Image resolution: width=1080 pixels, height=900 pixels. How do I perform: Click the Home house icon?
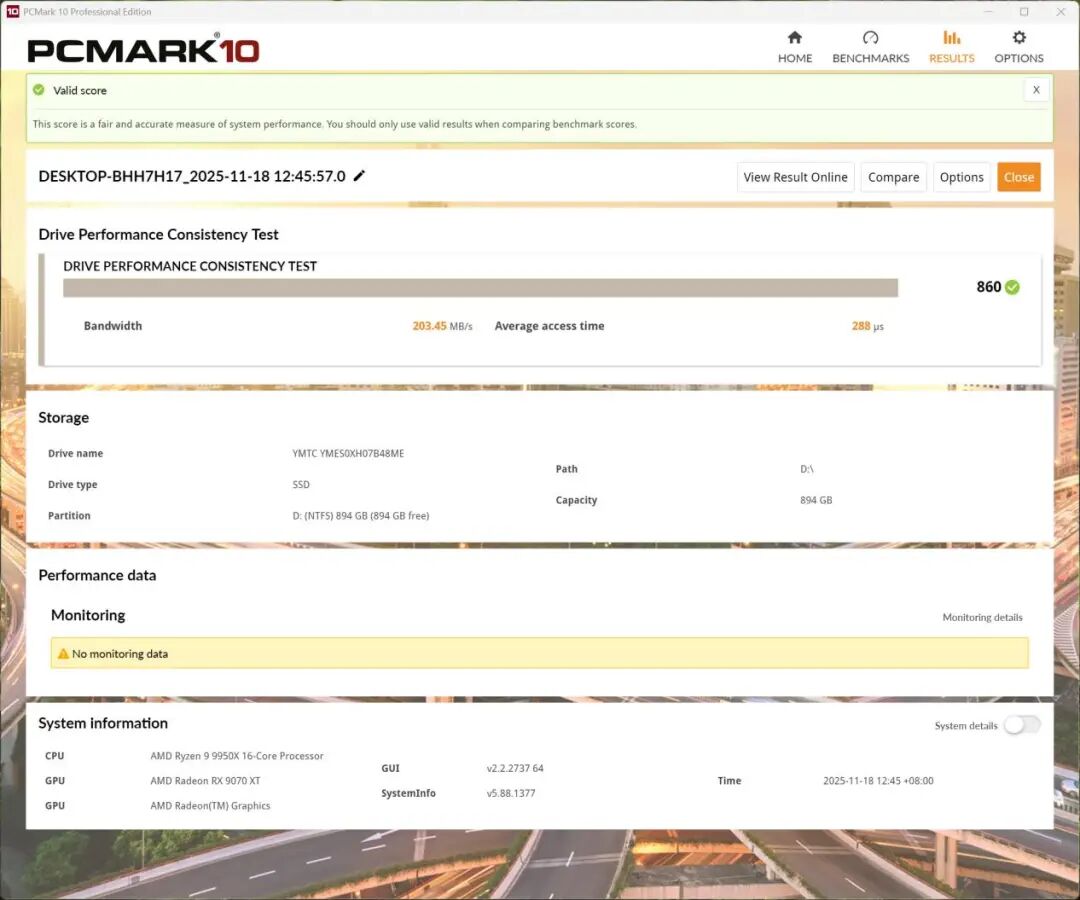pos(794,37)
